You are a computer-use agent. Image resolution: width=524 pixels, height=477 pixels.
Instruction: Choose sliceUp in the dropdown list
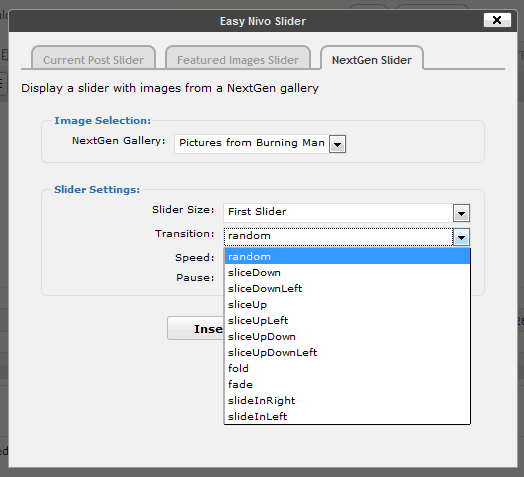[x=347, y=305]
